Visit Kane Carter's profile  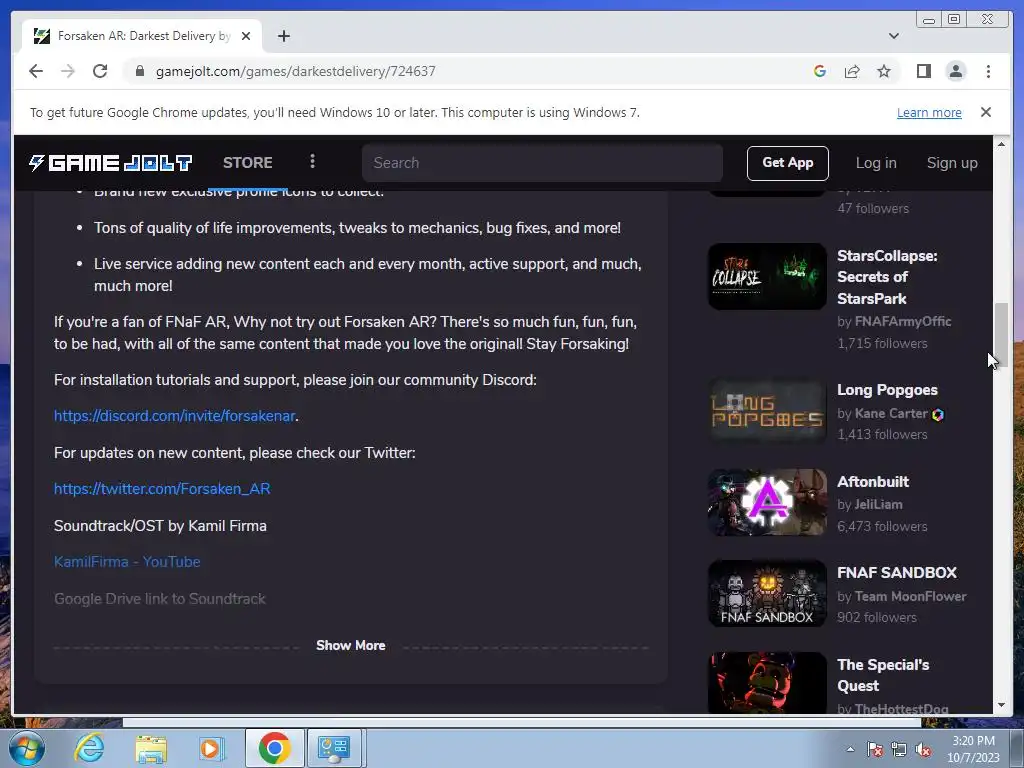(891, 413)
